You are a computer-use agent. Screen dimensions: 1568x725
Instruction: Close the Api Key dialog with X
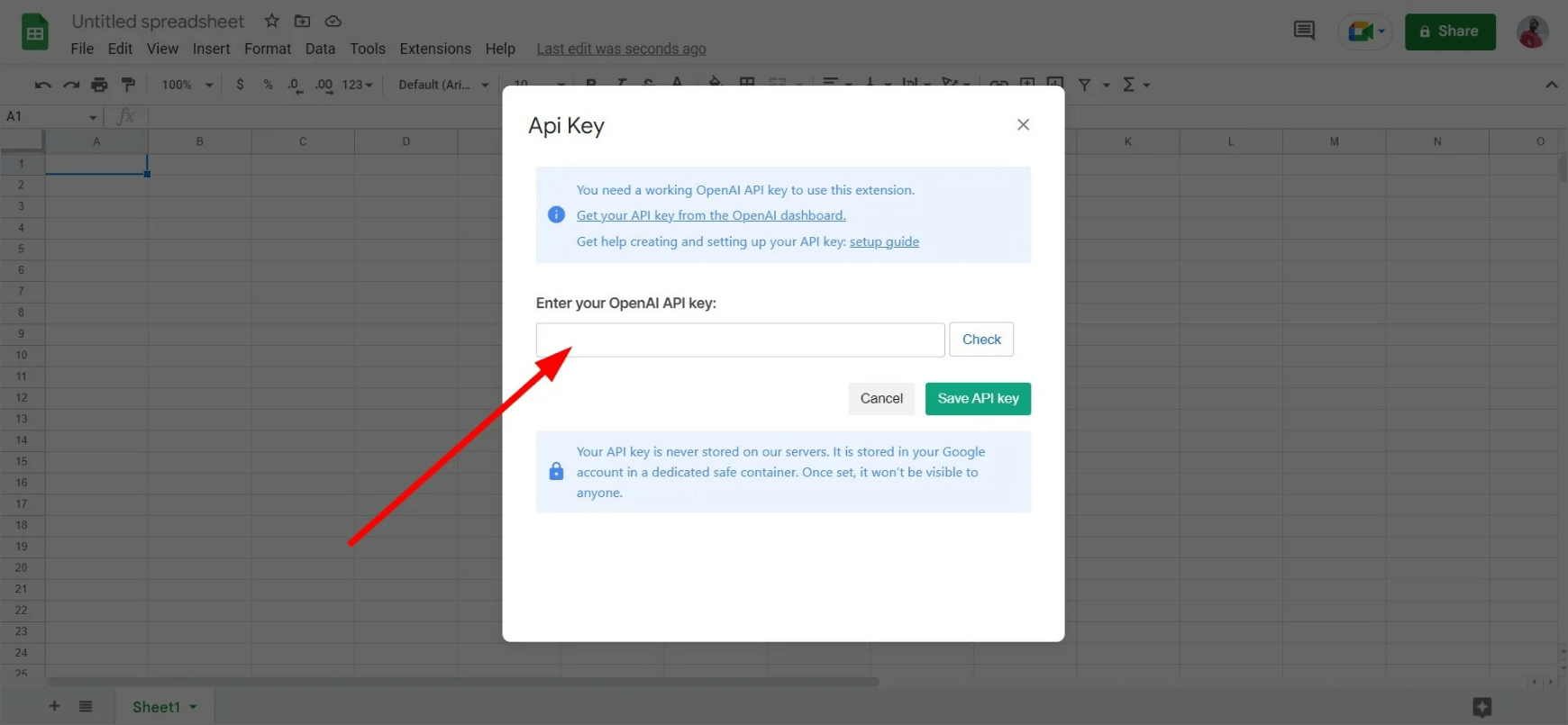1023,124
